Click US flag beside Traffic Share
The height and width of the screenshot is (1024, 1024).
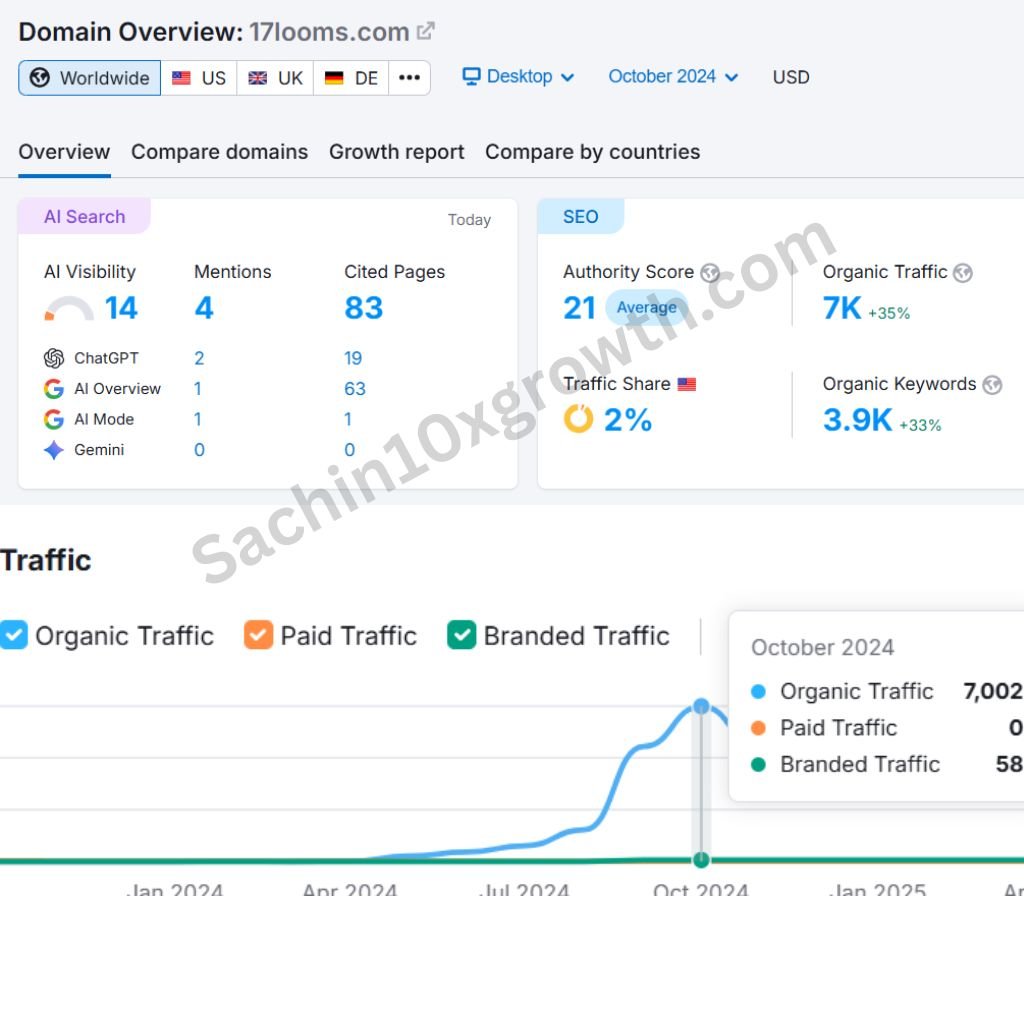[x=687, y=385]
